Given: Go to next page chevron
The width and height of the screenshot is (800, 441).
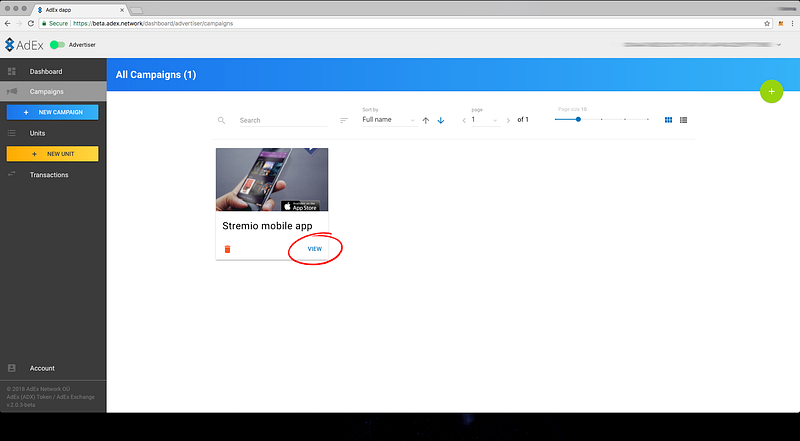Looking at the screenshot, I should tap(508, 120).
